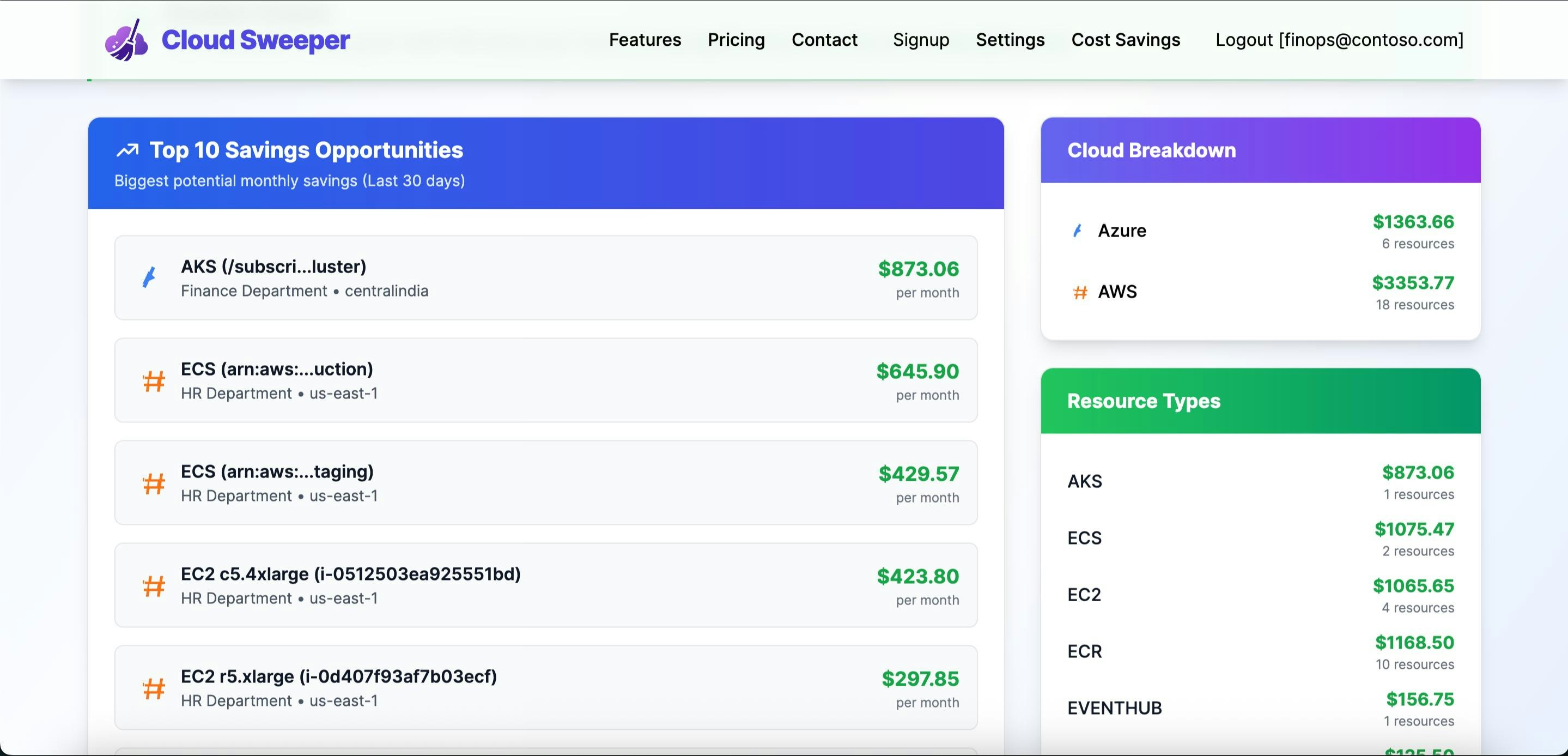Click the AWS icon on EC2 r5.xlarge row
This screenshot has height=756, width=1568.
coord(154,688)
